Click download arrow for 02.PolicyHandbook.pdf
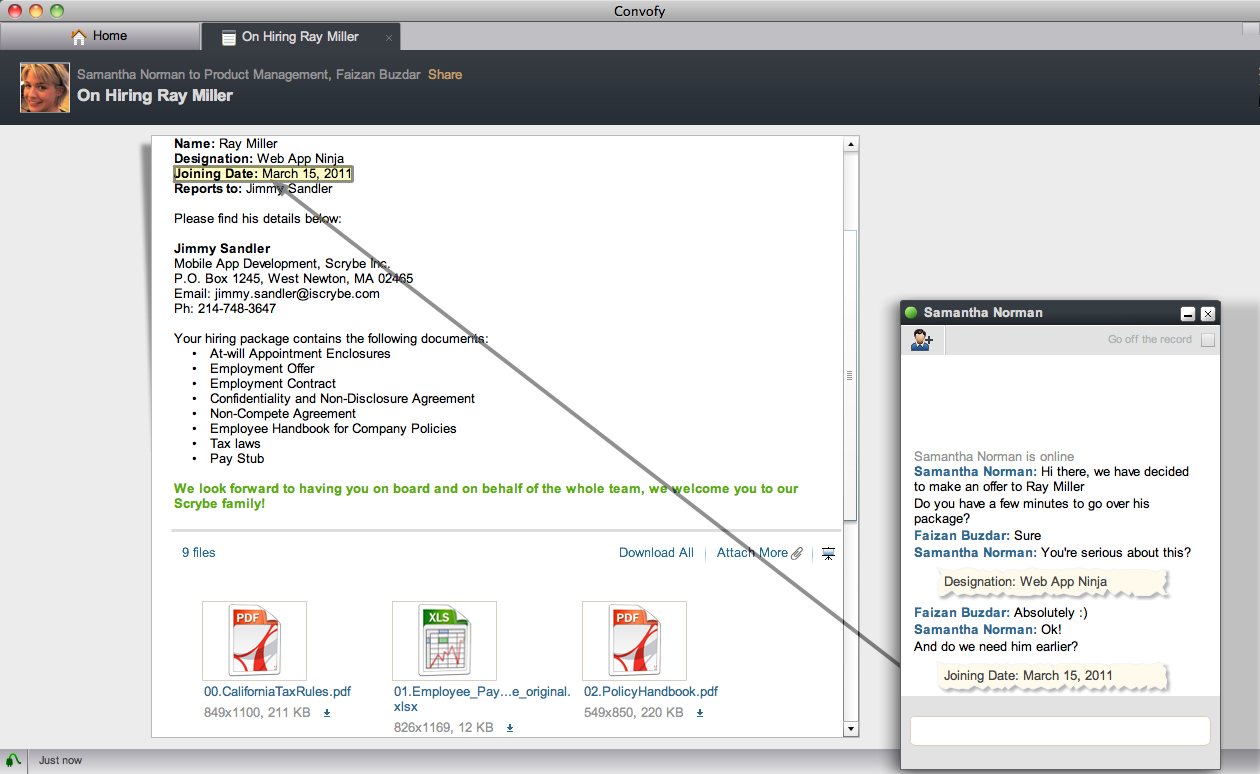 pyautogui.click(x=700, y=713)
